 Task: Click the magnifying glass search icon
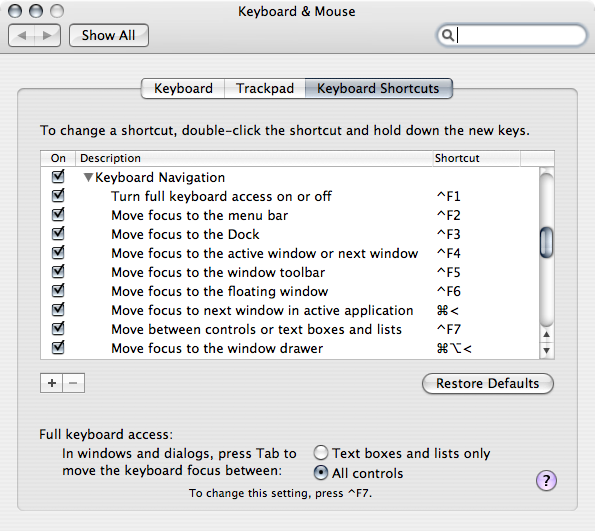[448, 35]
